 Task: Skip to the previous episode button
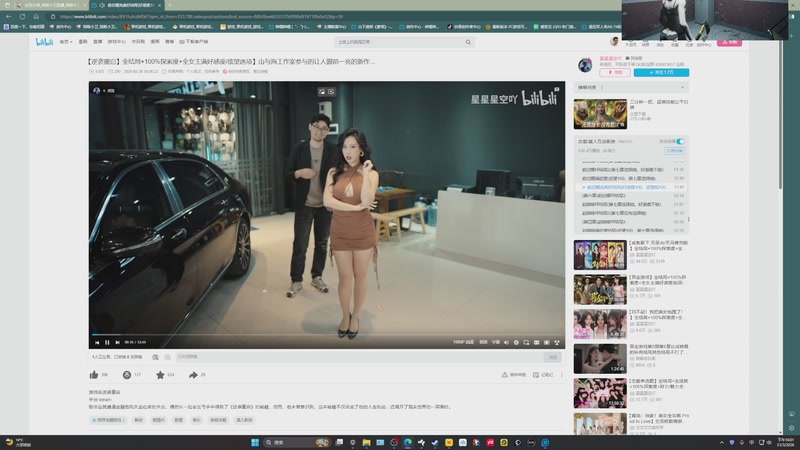click(97, 342)
